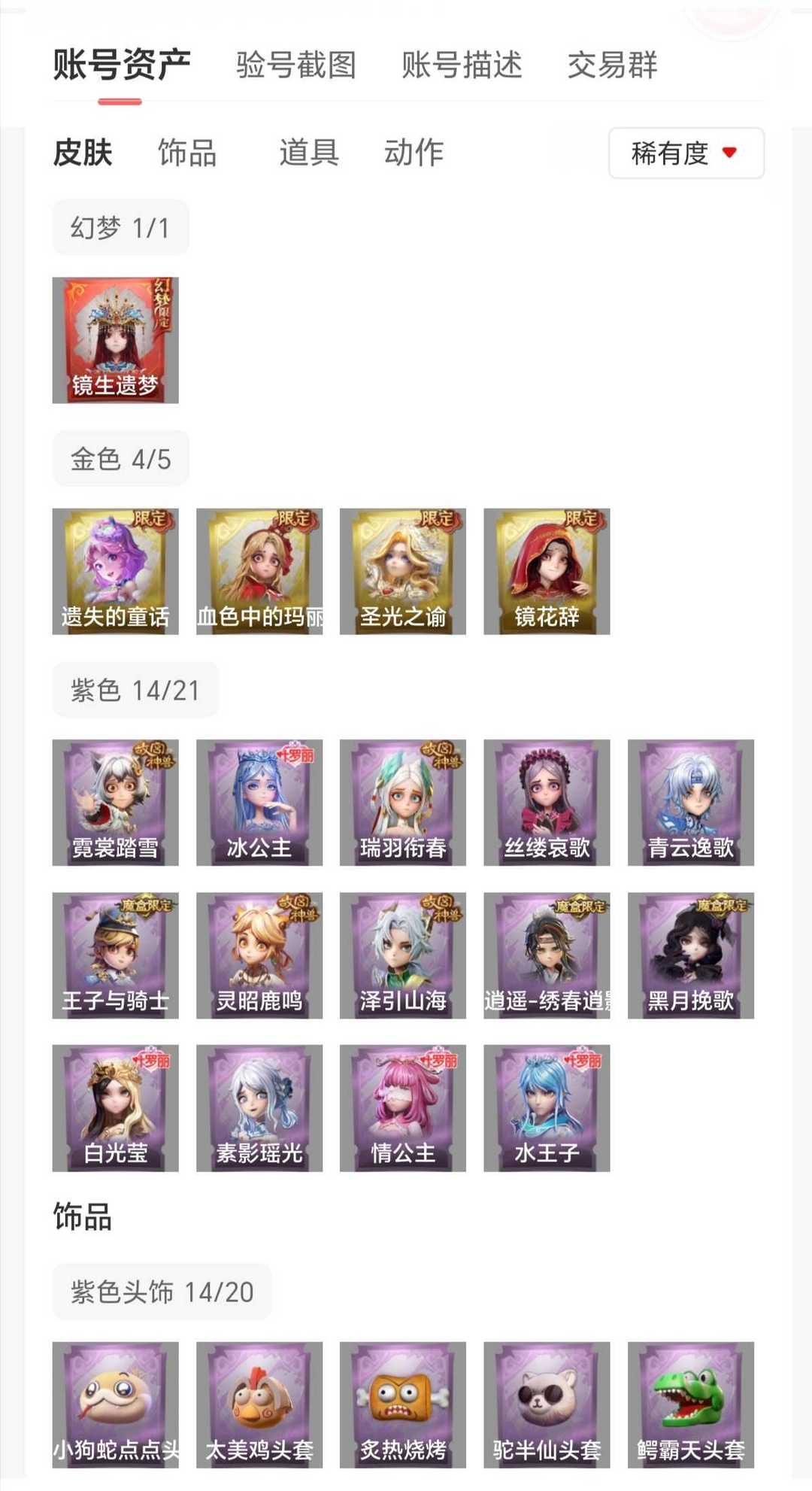Select the 动作 category tab
Viewport: 812px width, 1491px height.
[414, 153]
